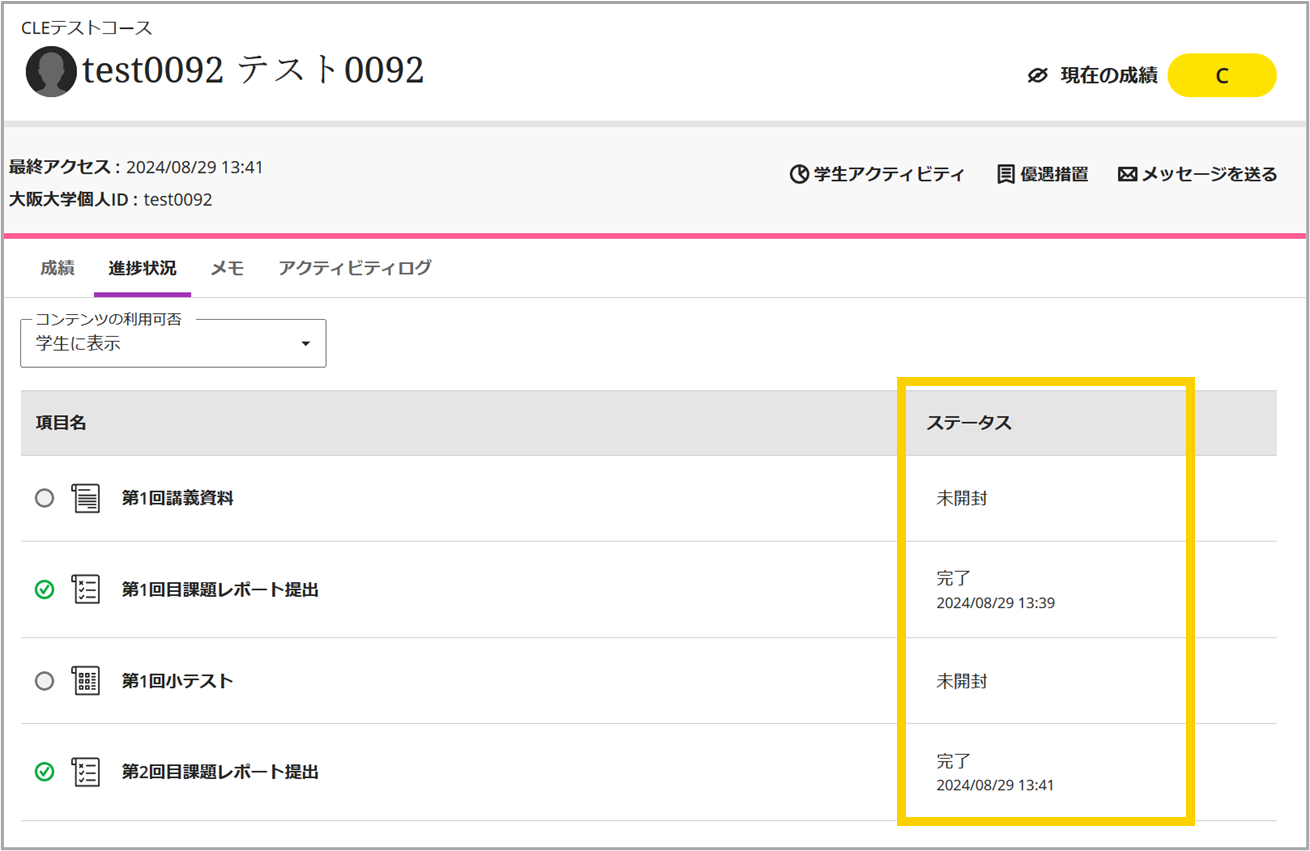Click 完了 status of 第1回目課題レポート提出

point(953,578)
